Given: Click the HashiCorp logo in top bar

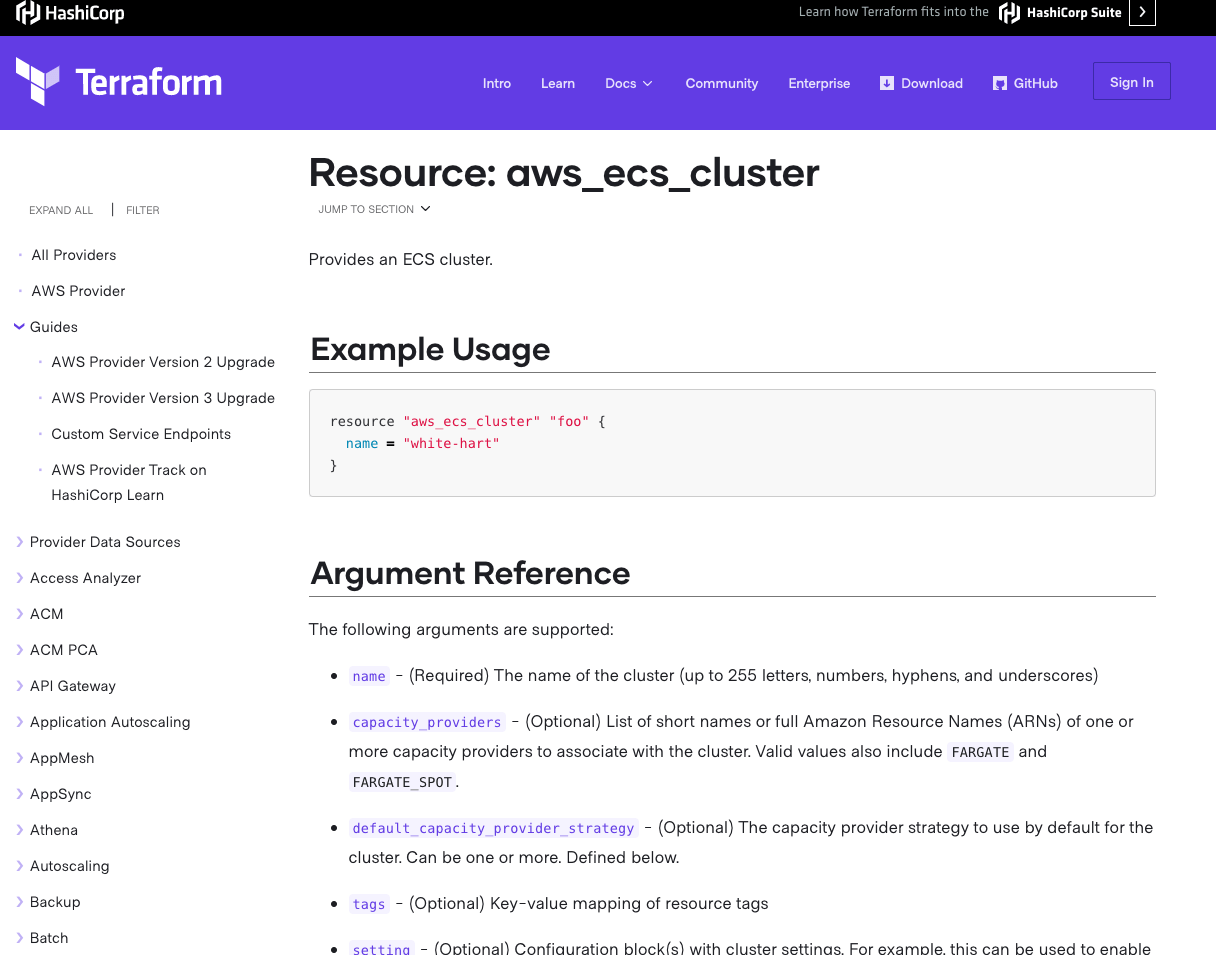Looking at the screenshot, I should [70, 14].
